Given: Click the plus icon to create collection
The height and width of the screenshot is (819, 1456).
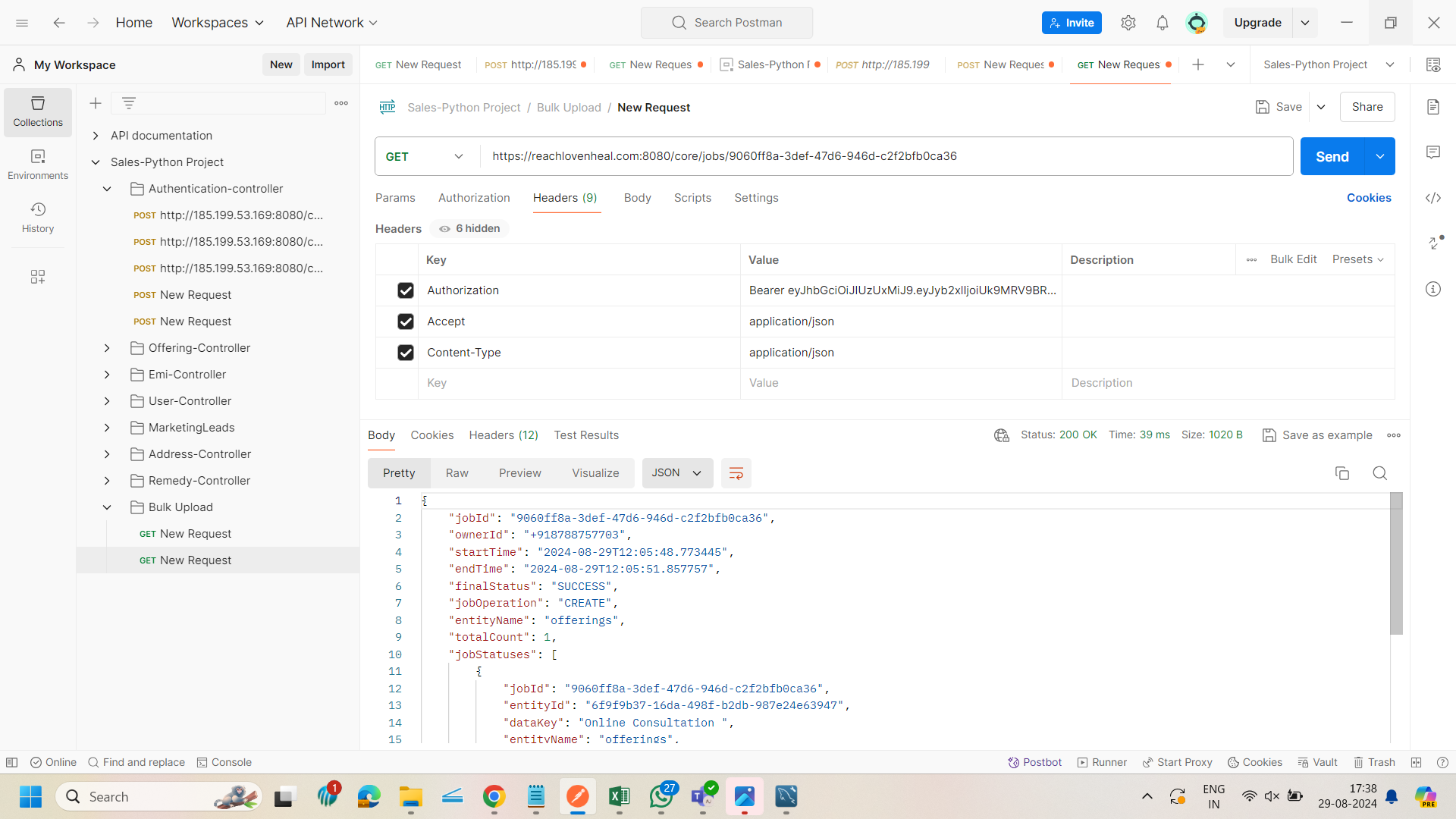Looking at the screenshot, I should point(96,103).
